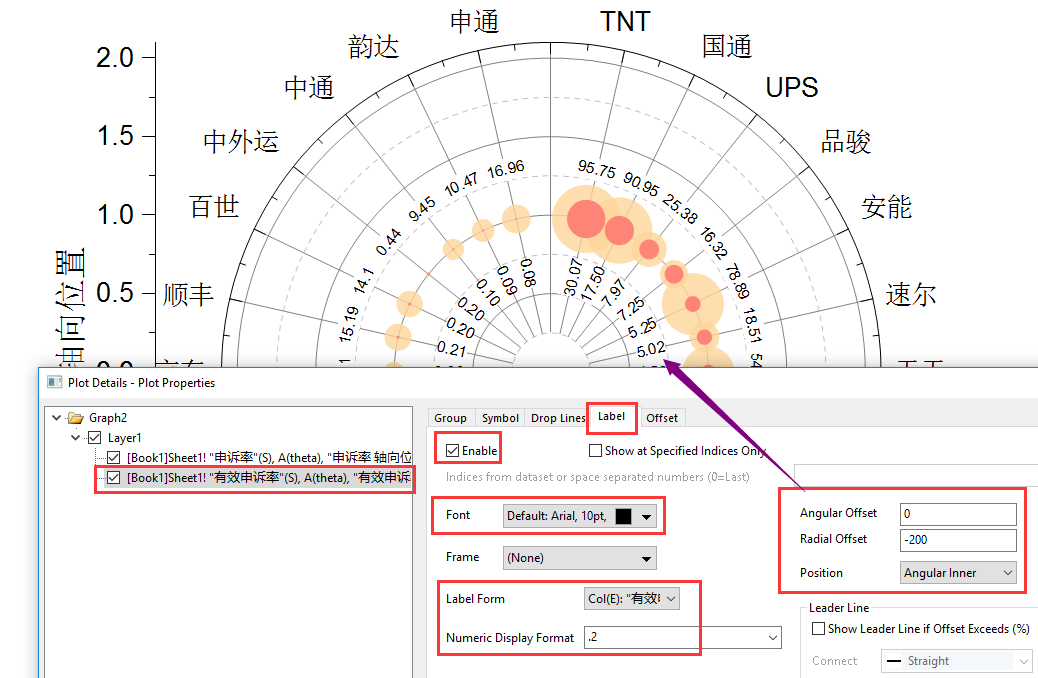This screenshot has height=678, width=1038.
Task: Open the Frame dropdown showing (None)
Action: coord(646,558)
